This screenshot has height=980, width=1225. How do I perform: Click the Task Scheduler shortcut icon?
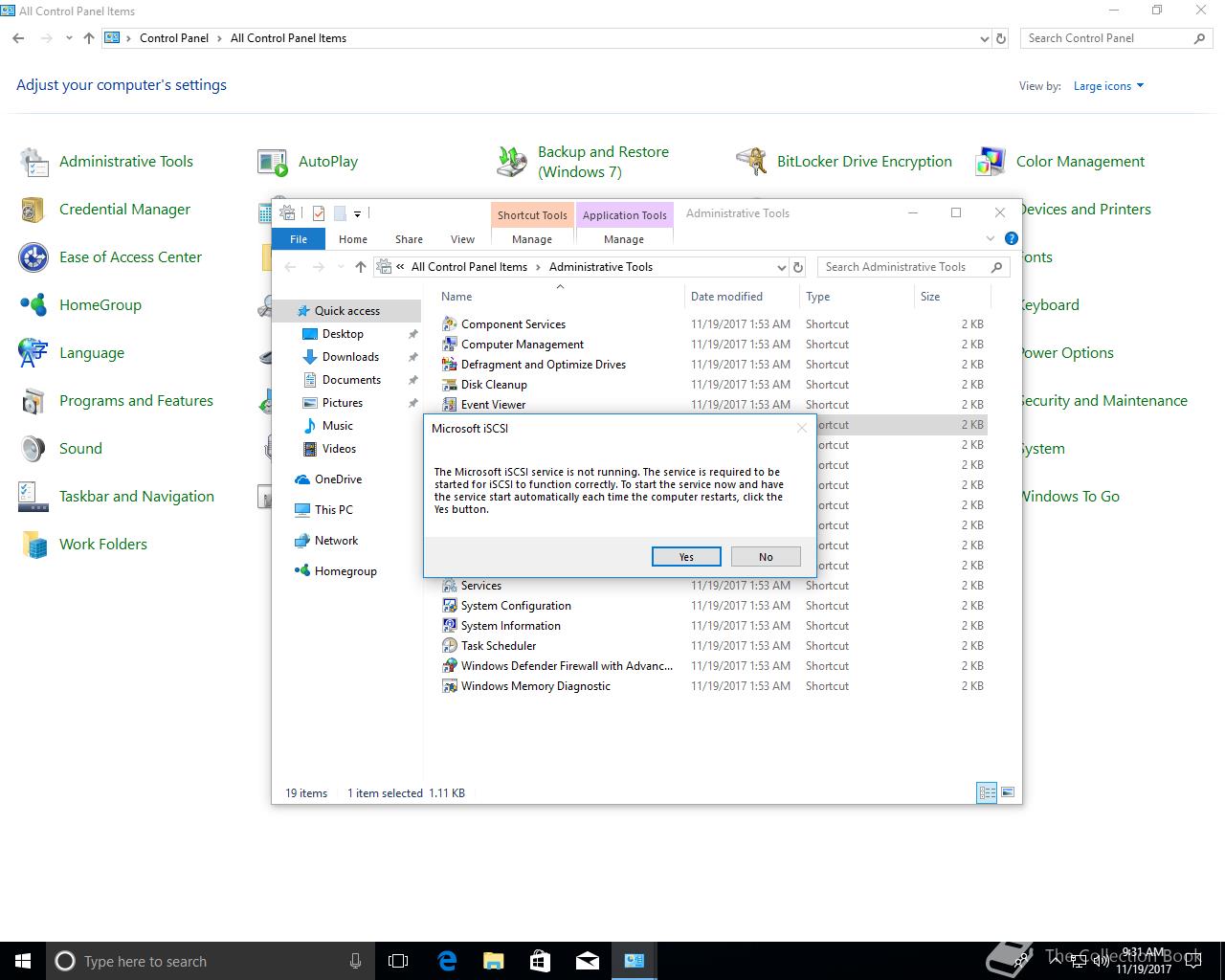pyautogui.click(x=450, y=646)
